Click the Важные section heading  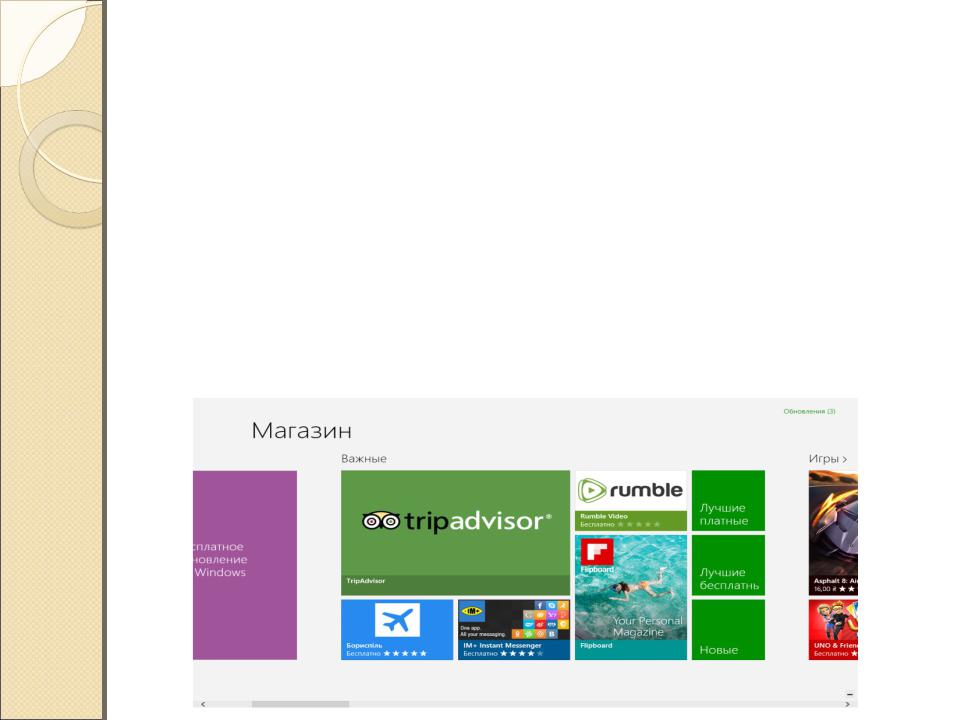click(364, 459)
